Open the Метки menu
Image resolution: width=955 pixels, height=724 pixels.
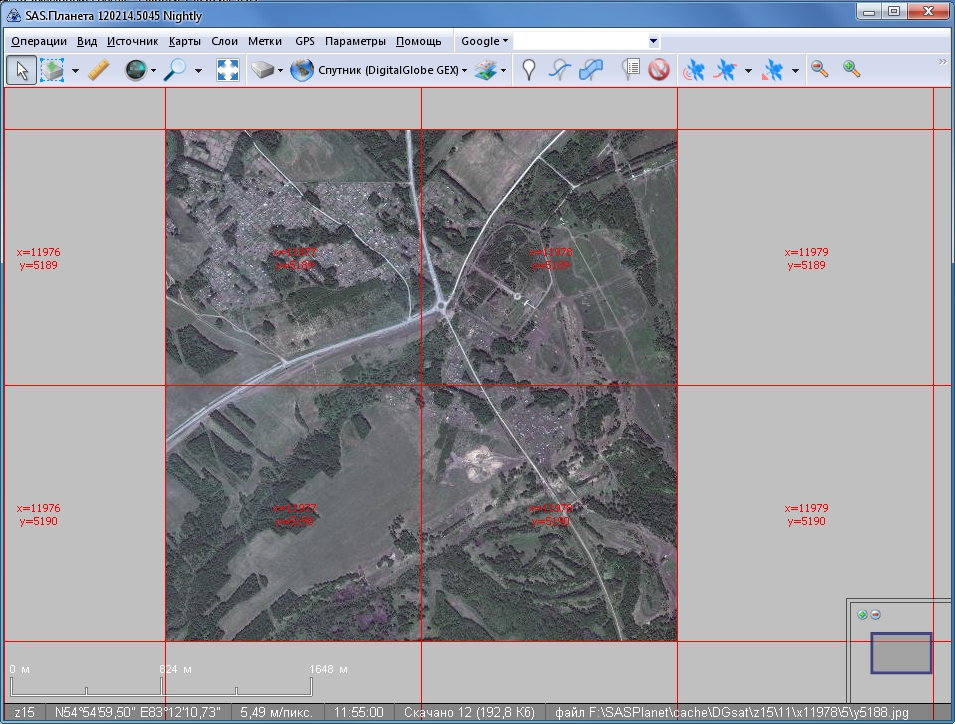point(265,41)
